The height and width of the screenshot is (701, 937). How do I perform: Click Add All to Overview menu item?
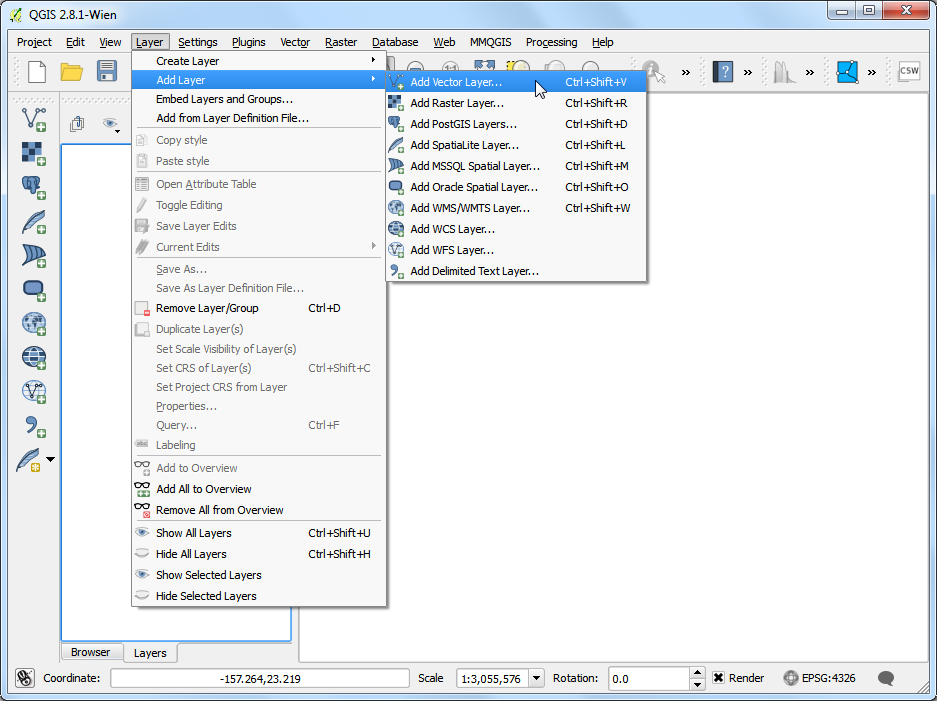coord(259,489)
